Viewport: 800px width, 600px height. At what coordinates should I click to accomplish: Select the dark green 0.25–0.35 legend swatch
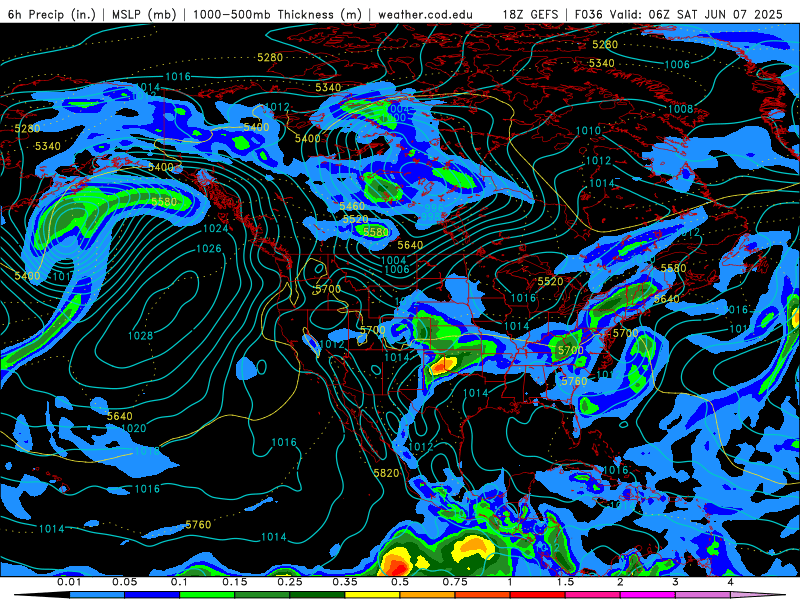[317, 595]
